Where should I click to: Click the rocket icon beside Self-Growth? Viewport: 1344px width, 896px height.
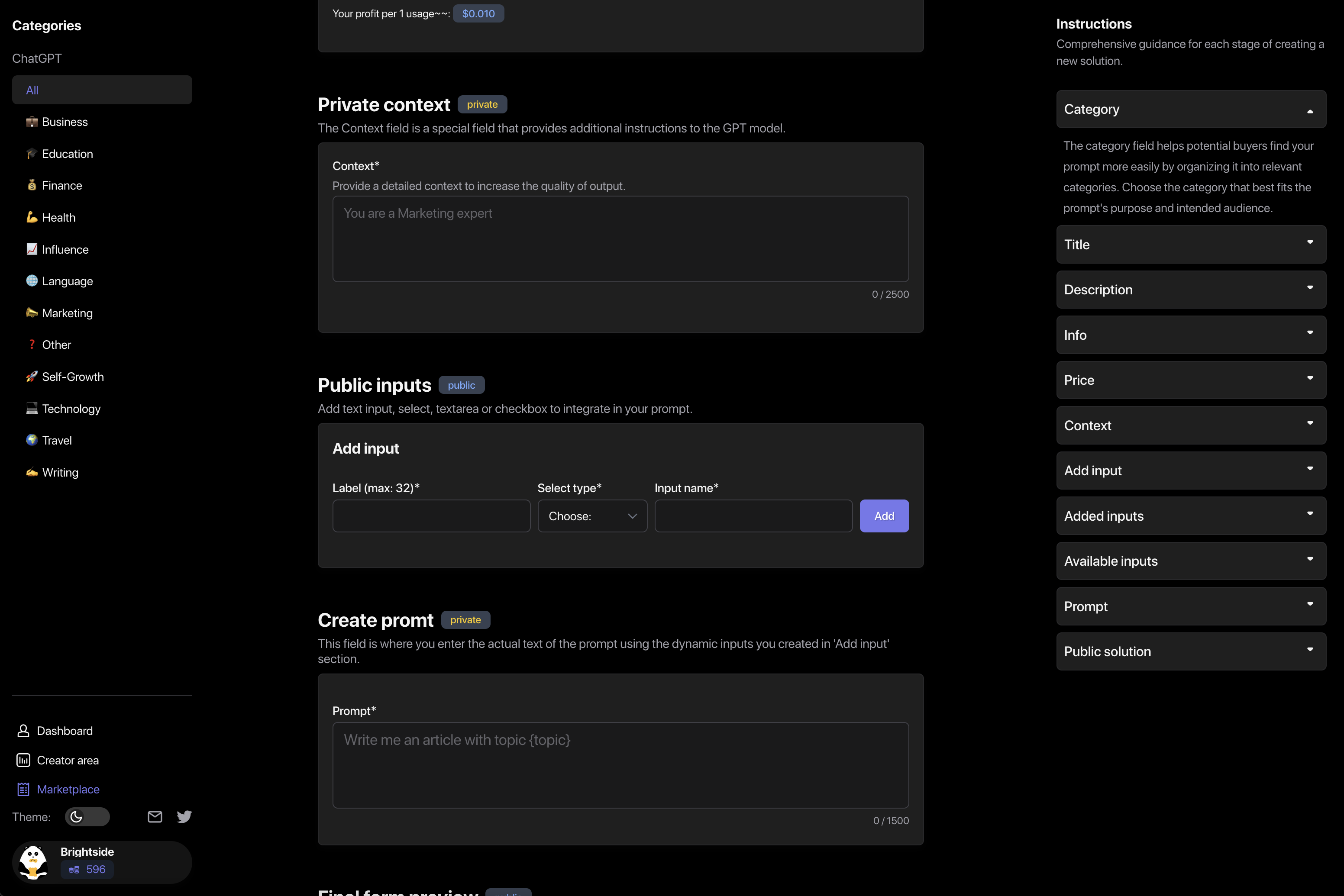pyautogui.click(x=32, y=377)
